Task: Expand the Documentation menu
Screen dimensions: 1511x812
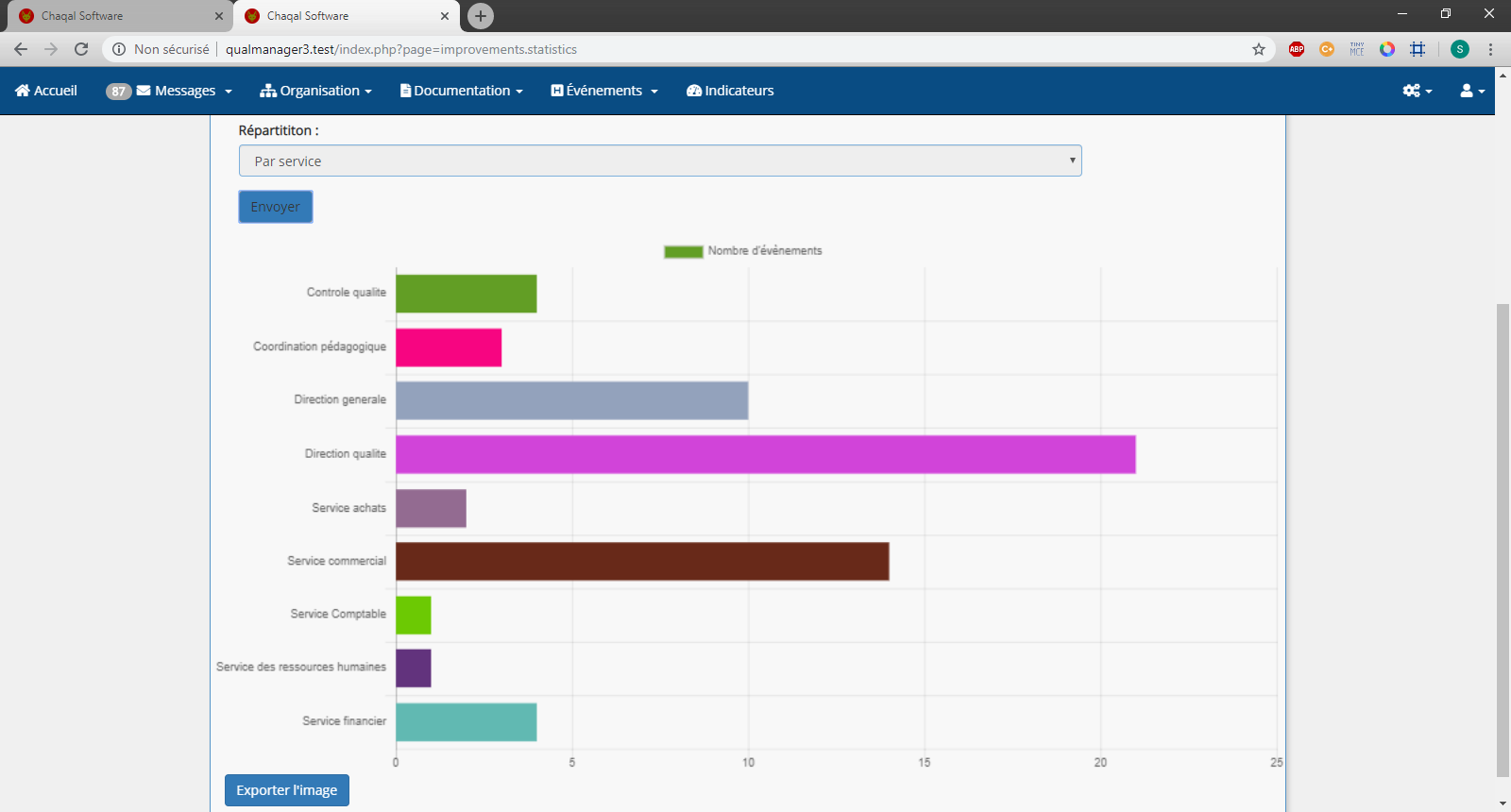Action: [462, 91]
